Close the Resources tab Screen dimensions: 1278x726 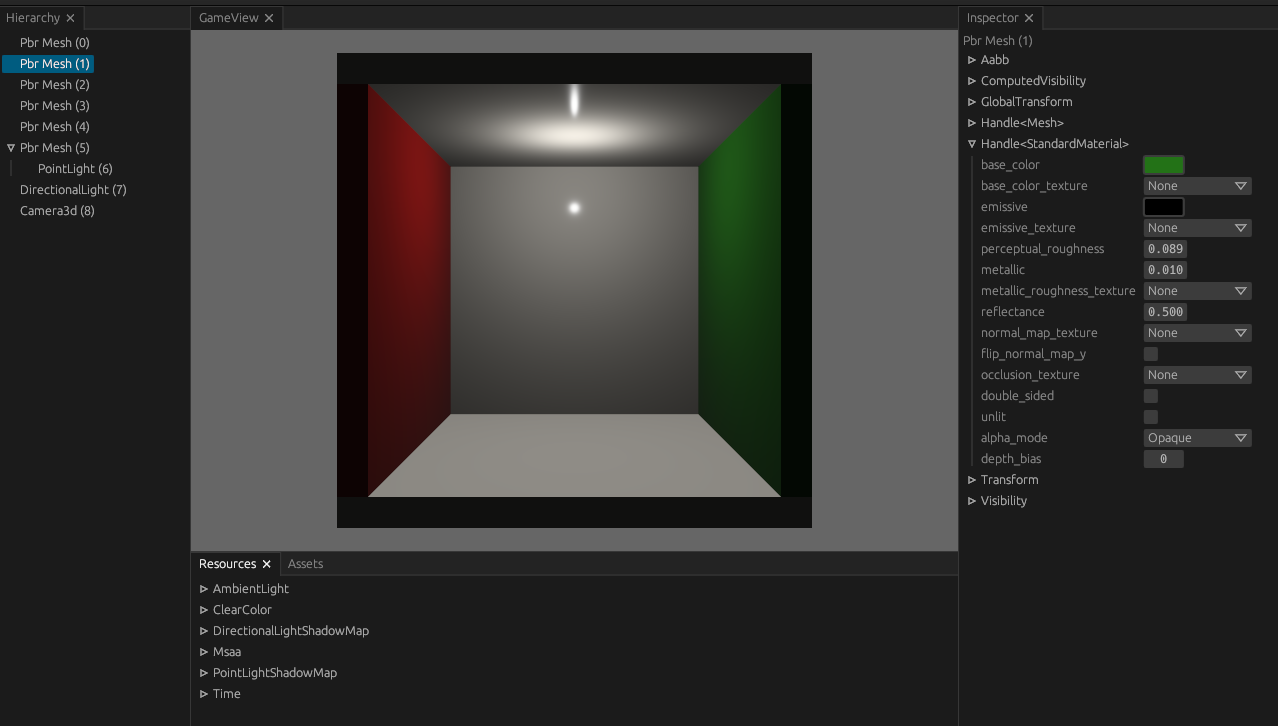pyautogui.click(x=266, y=564)
